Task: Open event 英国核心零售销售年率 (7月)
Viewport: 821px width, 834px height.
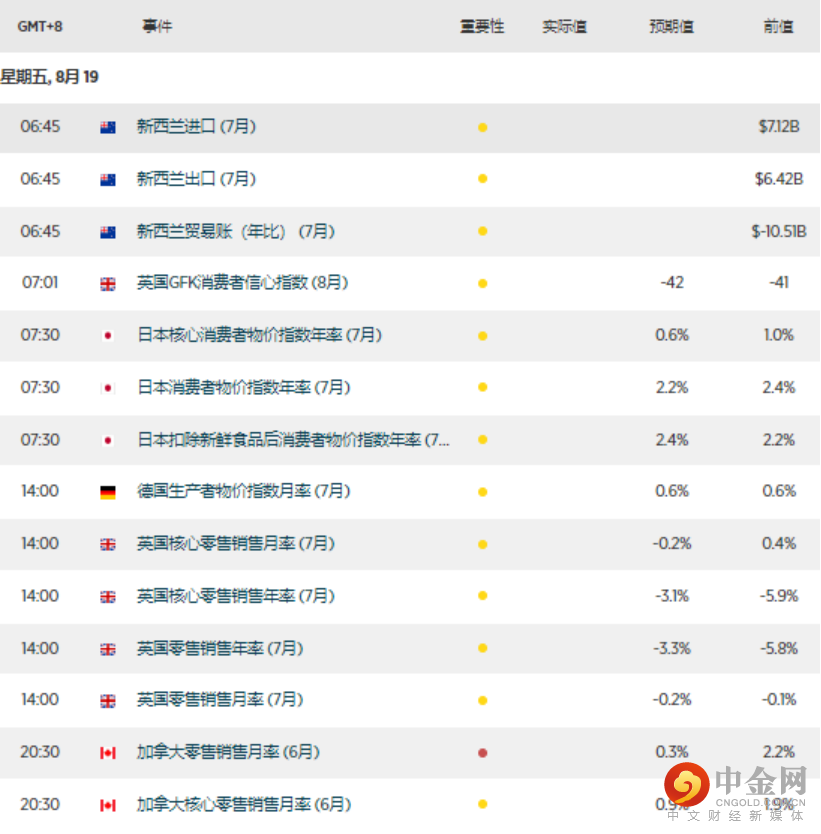Action: [x=236, y=596]
